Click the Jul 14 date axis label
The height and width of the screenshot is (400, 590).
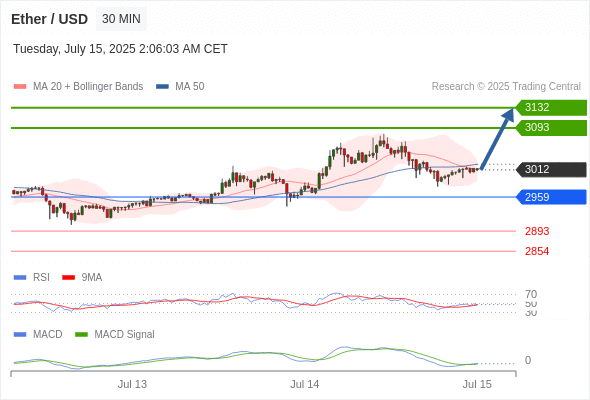click(304, 385)
